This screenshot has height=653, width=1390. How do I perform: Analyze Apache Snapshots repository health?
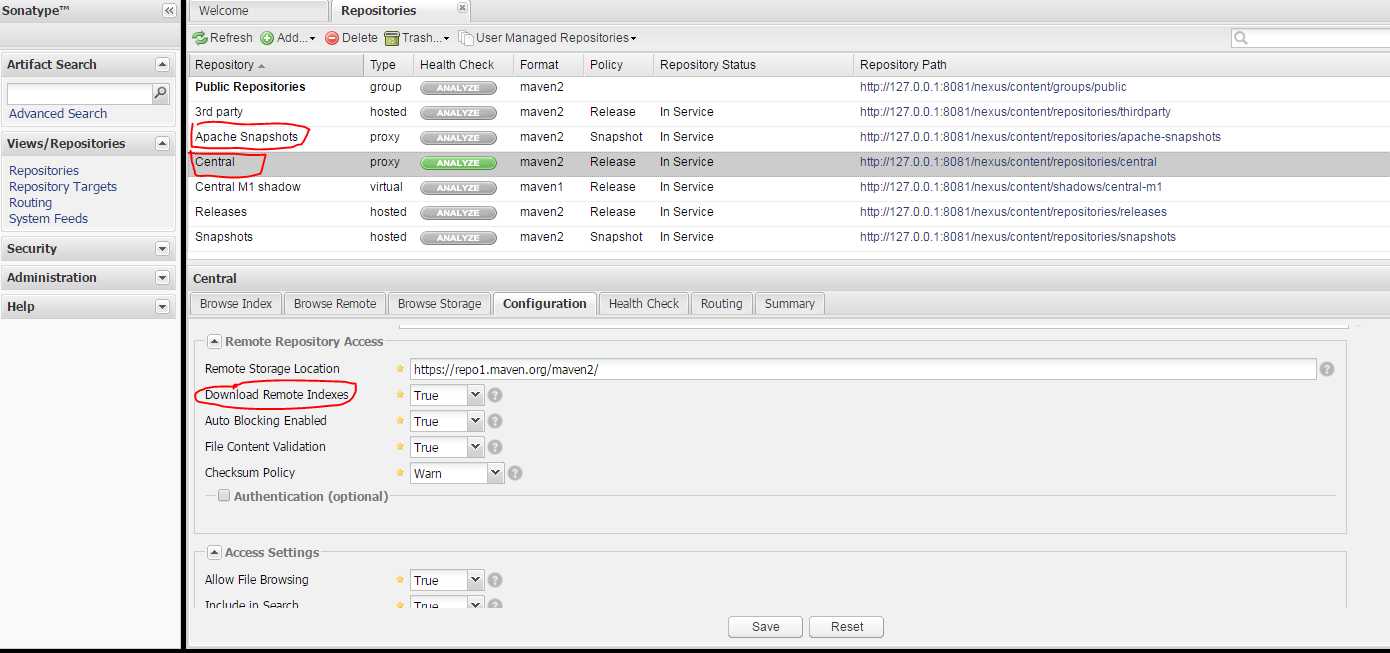[x=458, y=138]
